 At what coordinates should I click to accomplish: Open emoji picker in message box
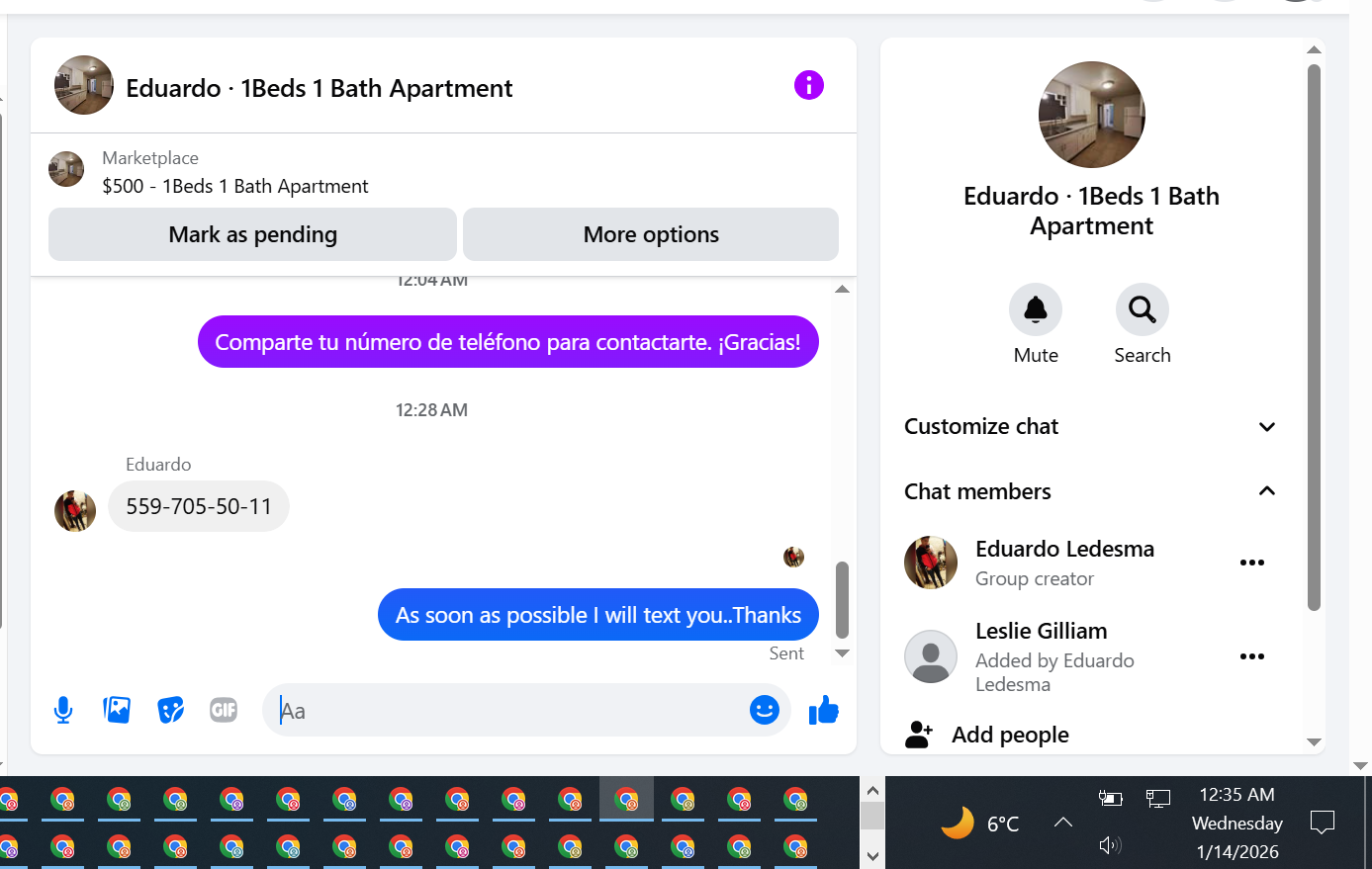pos(764,710)
